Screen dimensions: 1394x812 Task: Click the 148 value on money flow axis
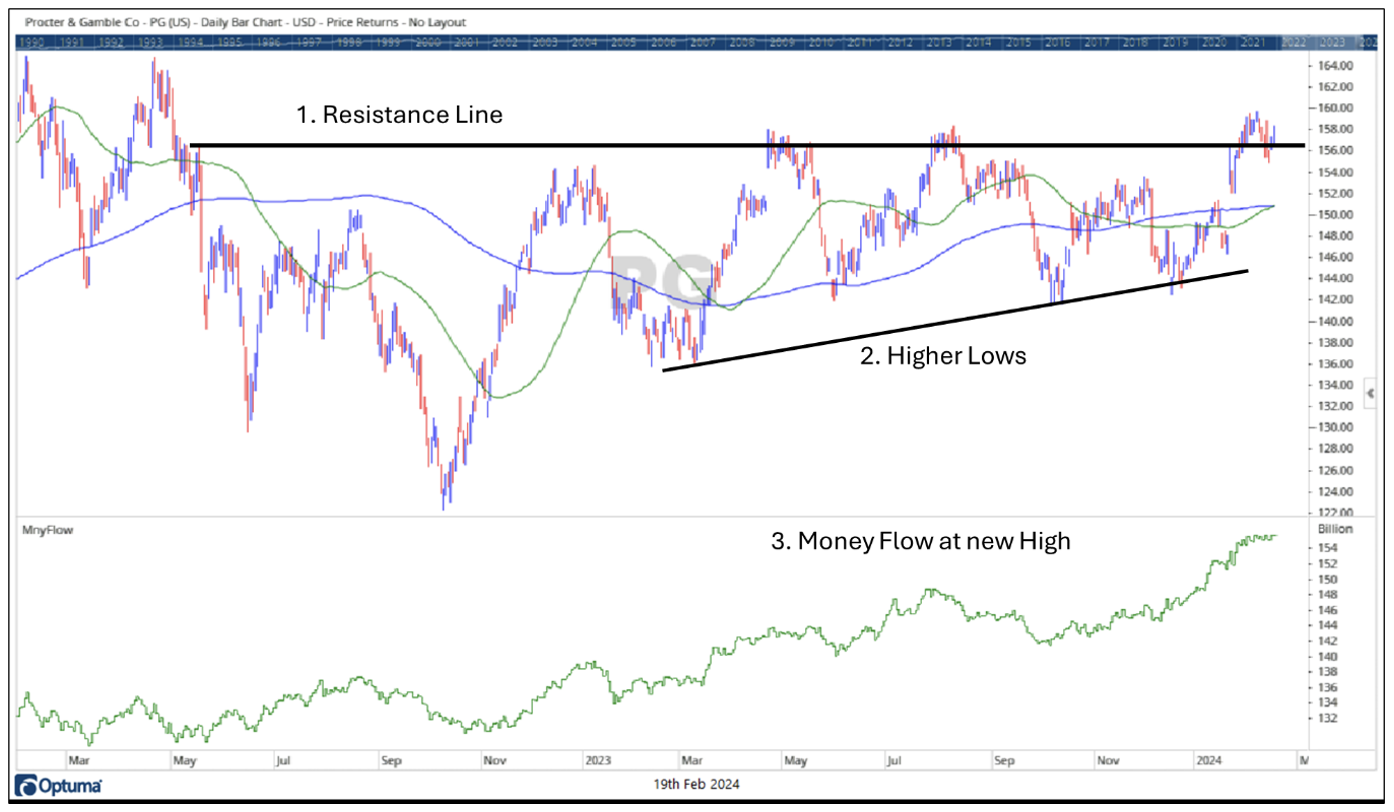[1328, 594]
